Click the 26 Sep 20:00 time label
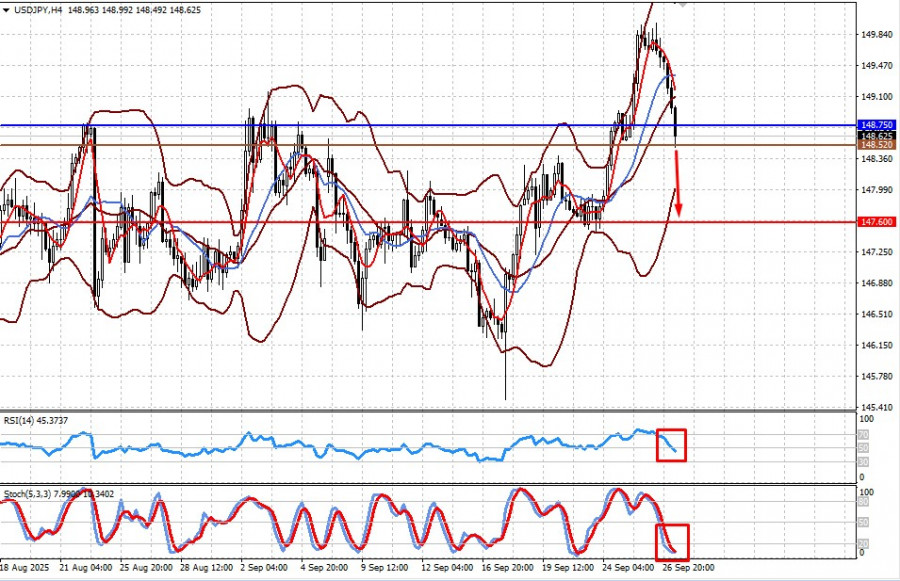The height and width of the screenshot is (581, 900). pos(688,568)
